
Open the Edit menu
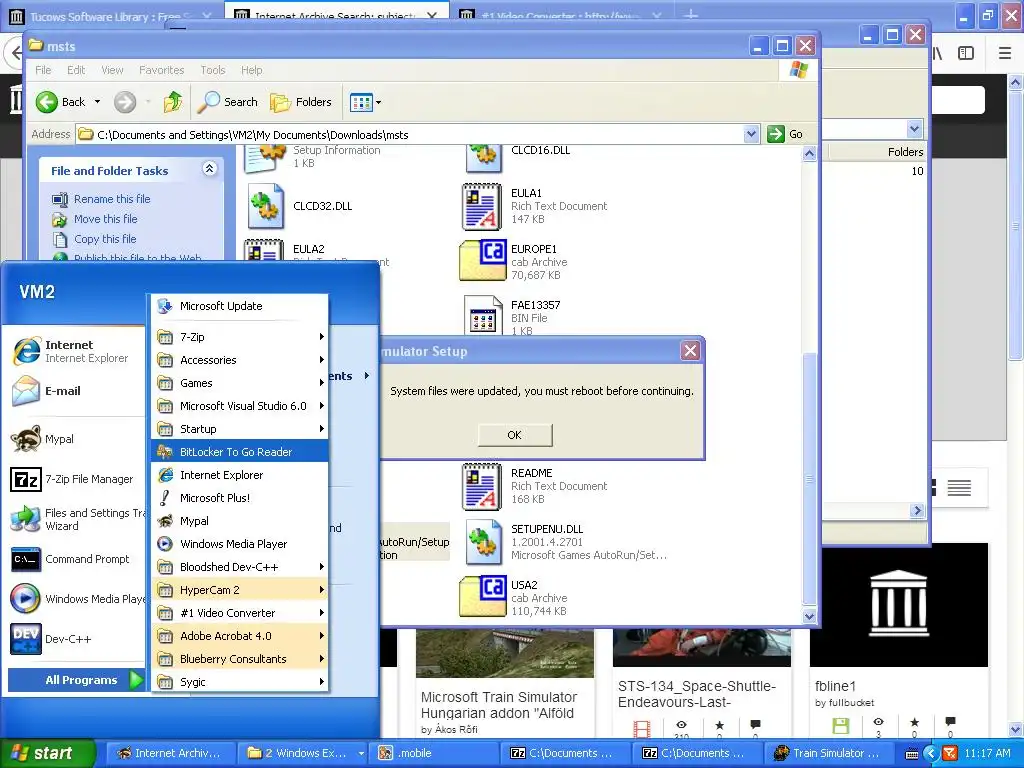coord(76,70)
